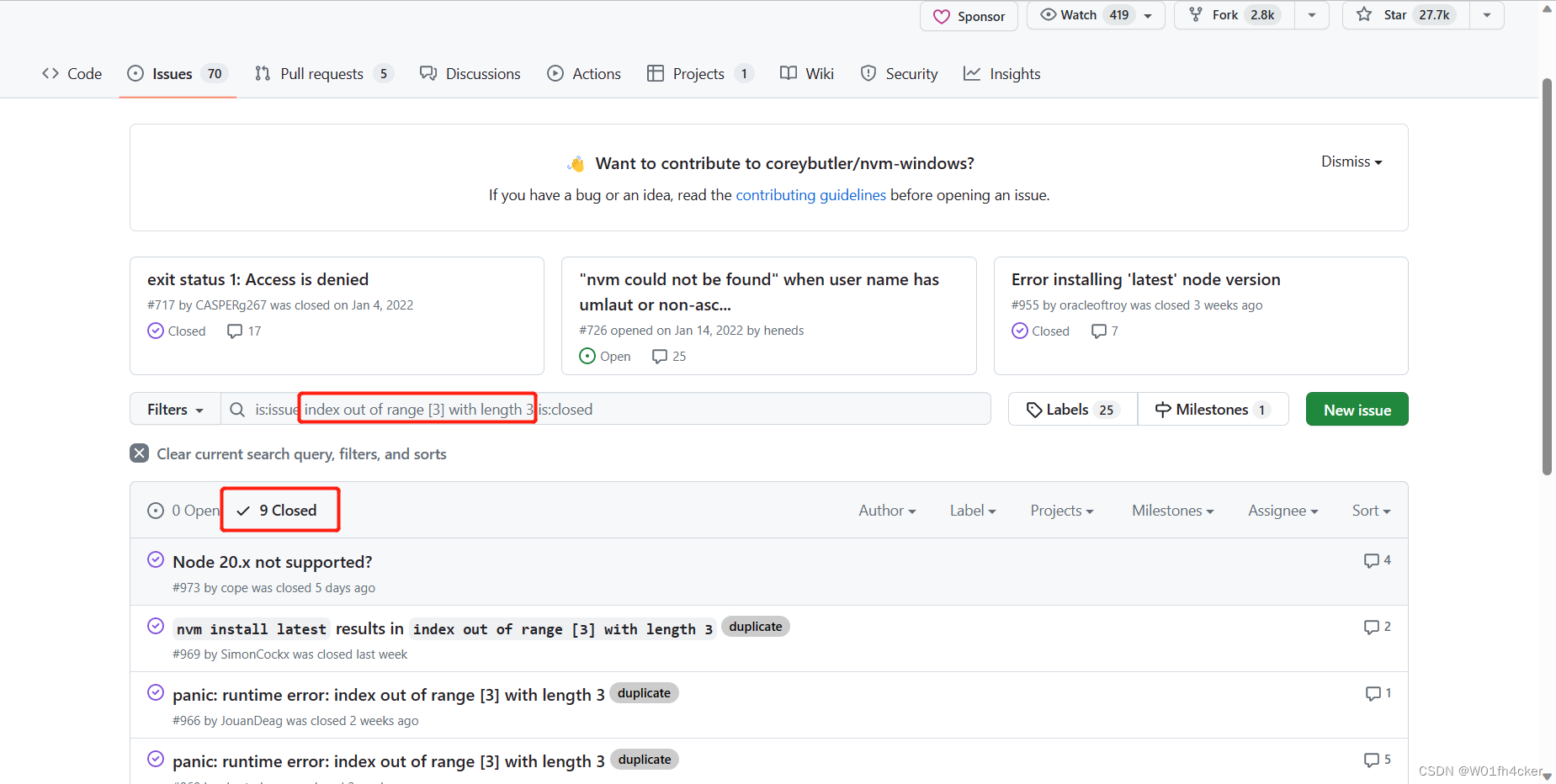Open the contributing guidelines link

[x=810, y=195]
